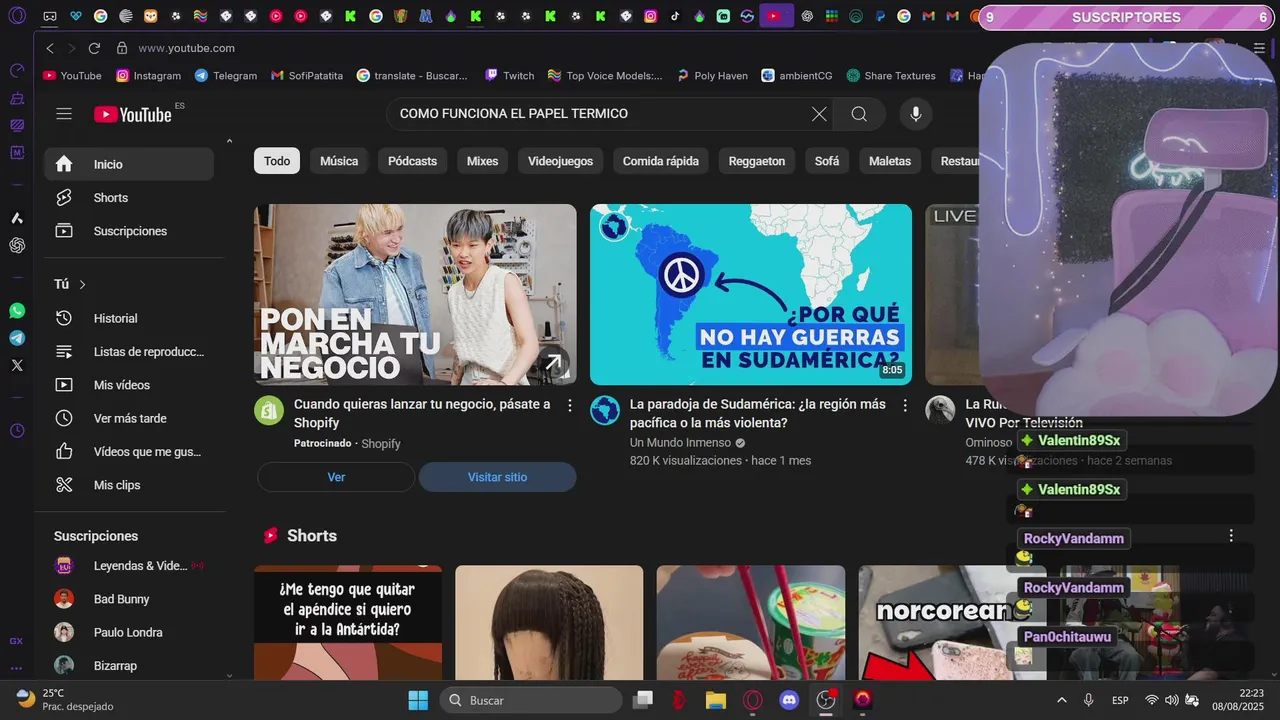
Task: Expand the Tú section chevron
Action: click(82, 285)
